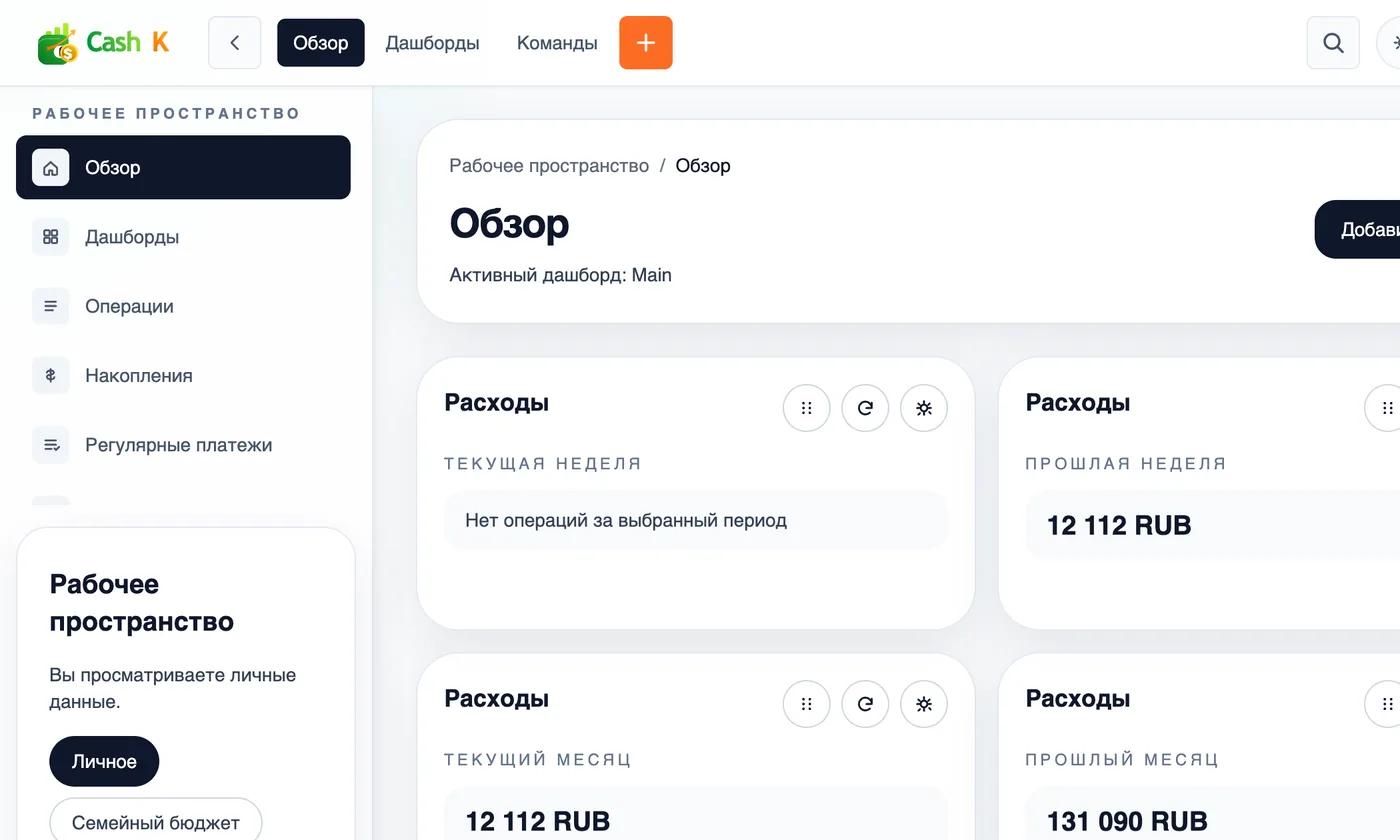
Task: Click the Cash K wallet logo
Action: point(103,43)
